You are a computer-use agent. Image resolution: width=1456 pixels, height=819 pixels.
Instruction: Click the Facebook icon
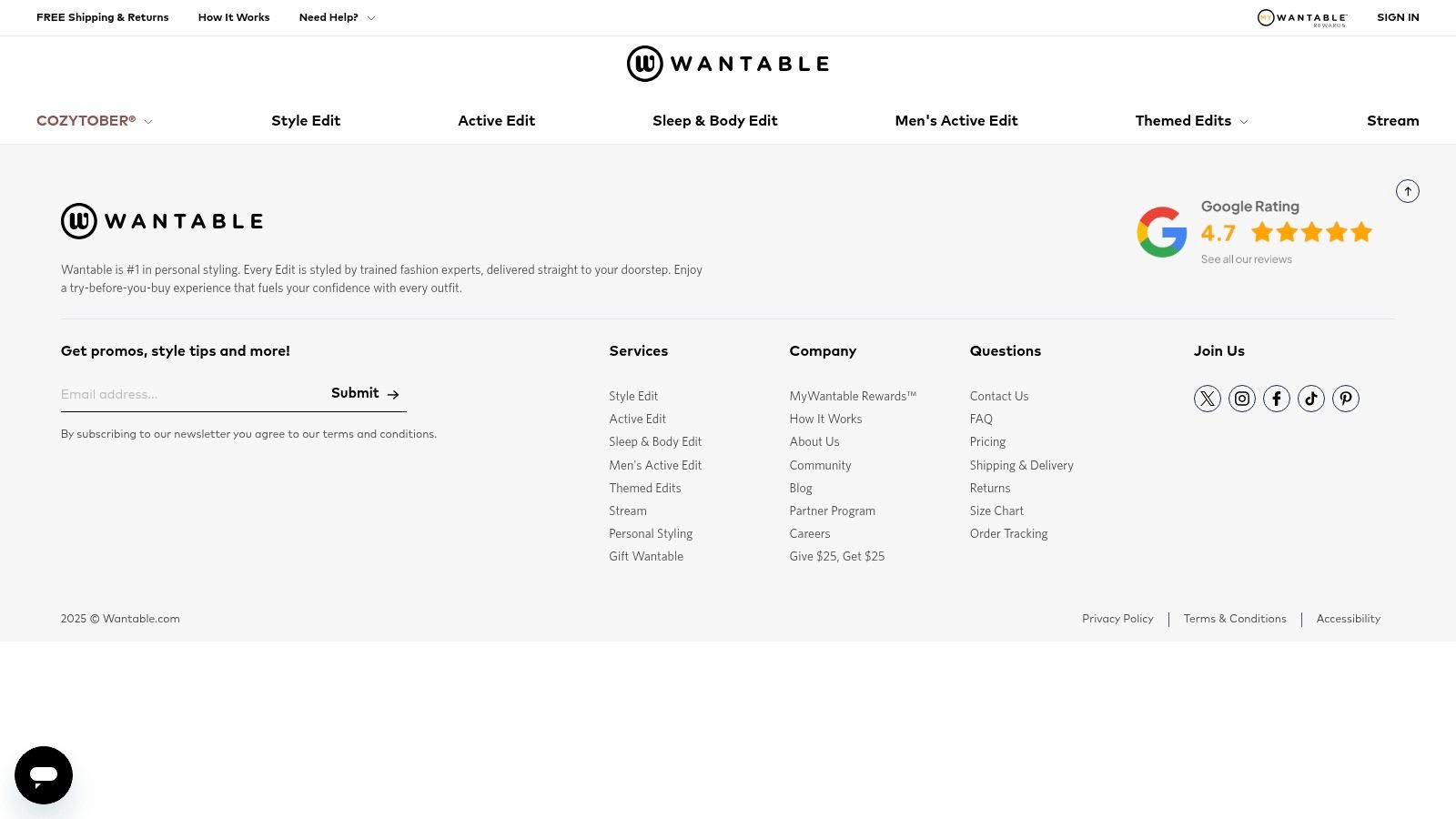pyautogui.click(x=1276, y=398)
